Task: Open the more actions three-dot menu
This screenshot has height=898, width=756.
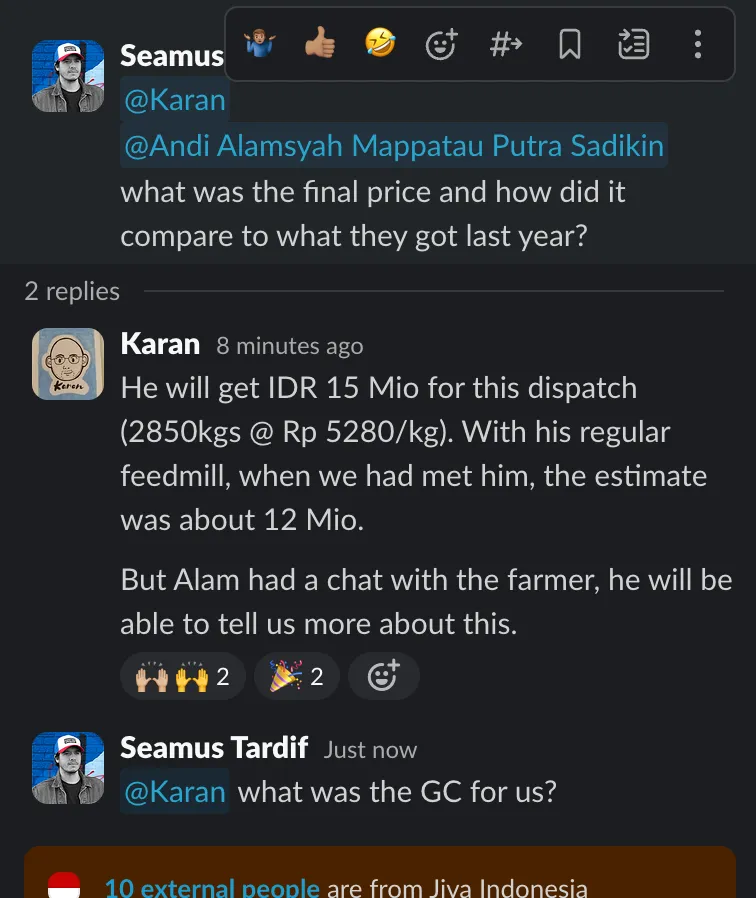Action: (697, 44)
